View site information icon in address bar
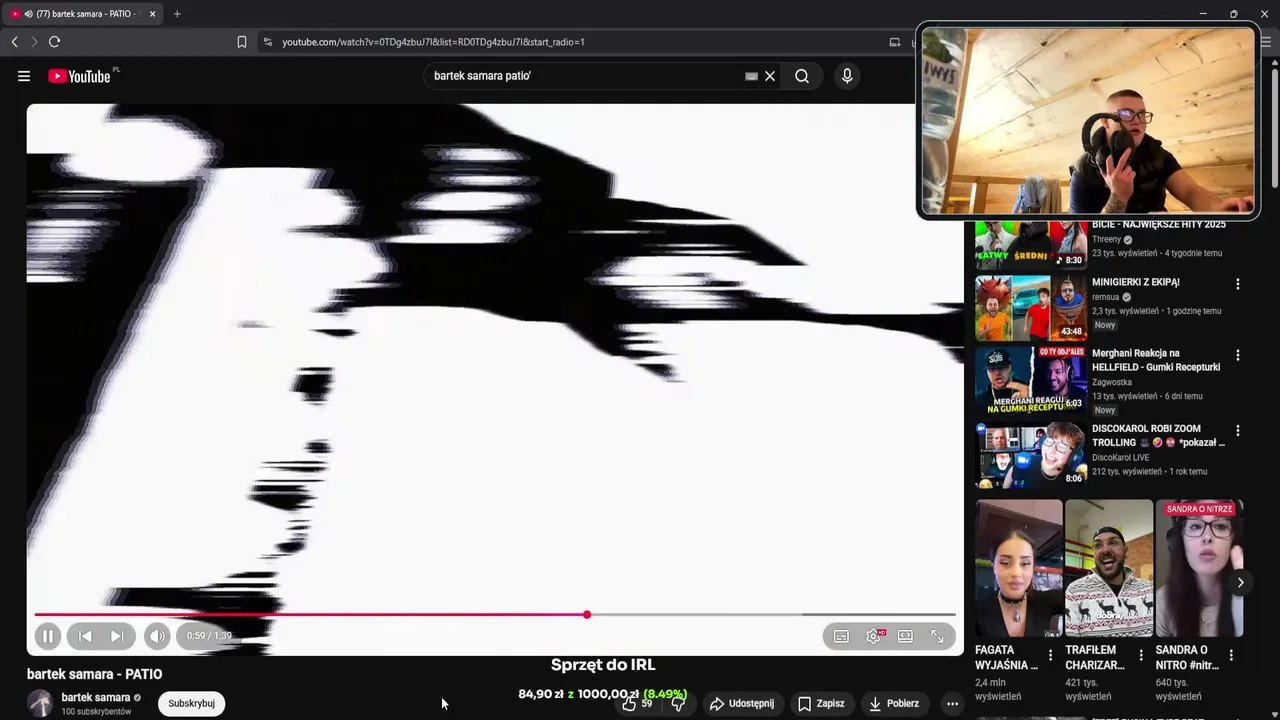The width and height of the screenshot is (1280, 720). click(267, 42)
